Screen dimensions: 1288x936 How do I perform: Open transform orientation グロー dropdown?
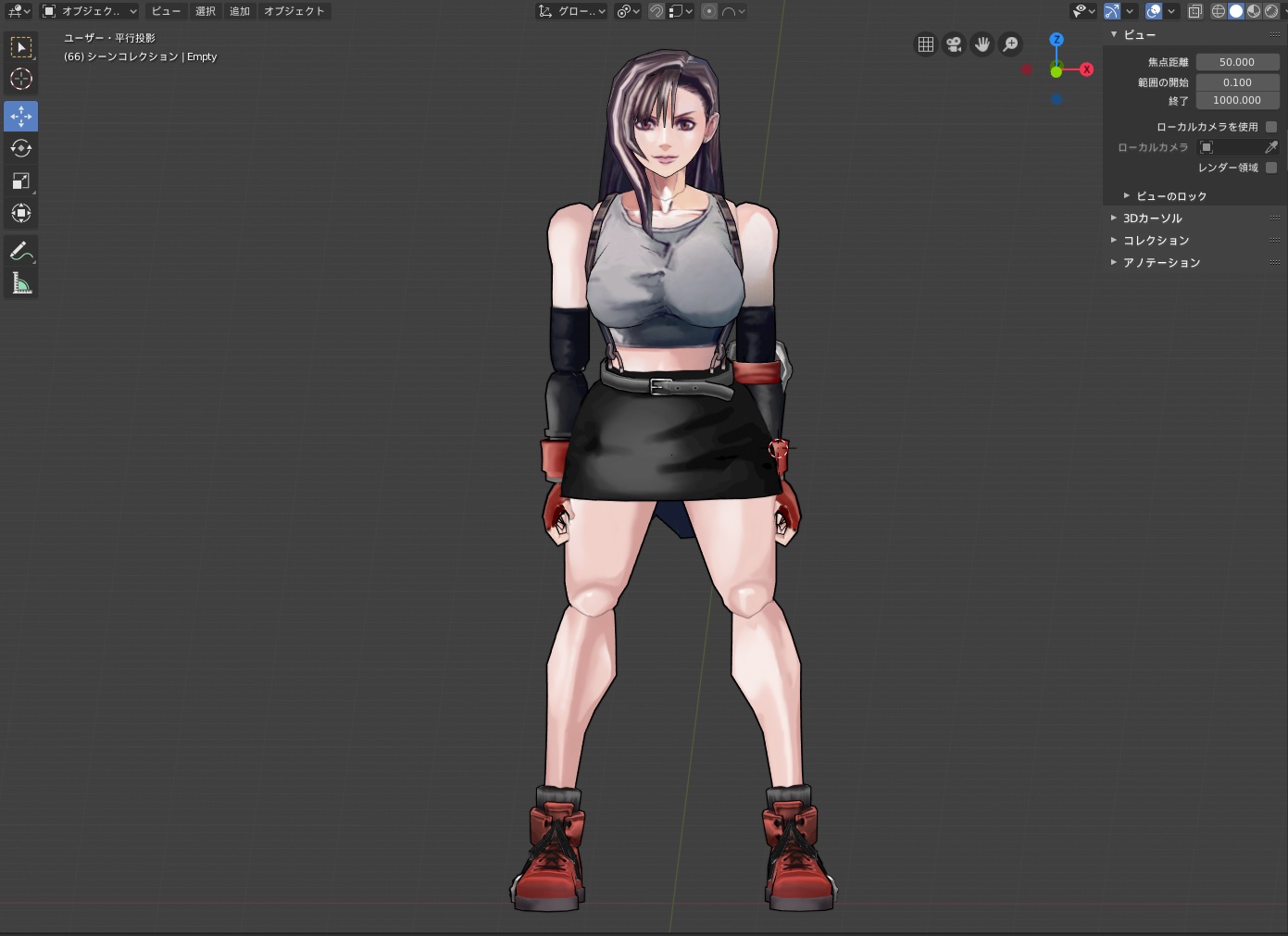(571, 11)
